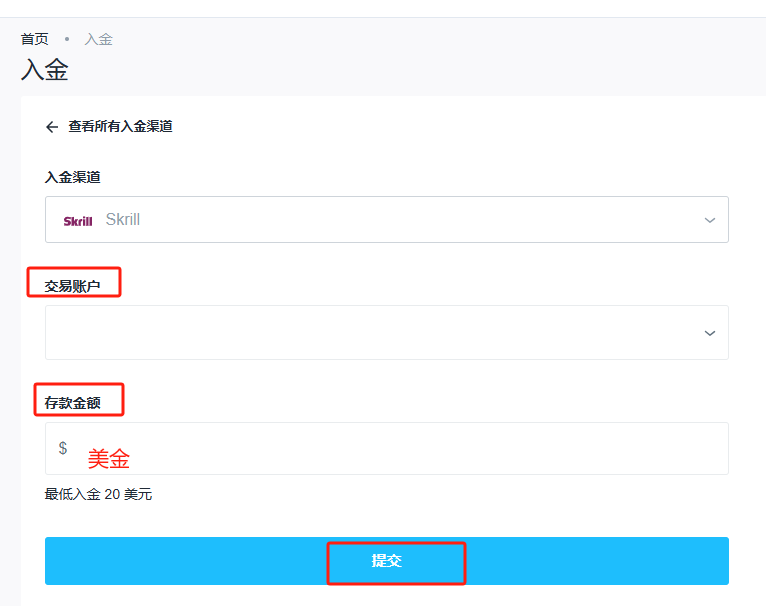Click the back arrow icon

click(52, 127)
